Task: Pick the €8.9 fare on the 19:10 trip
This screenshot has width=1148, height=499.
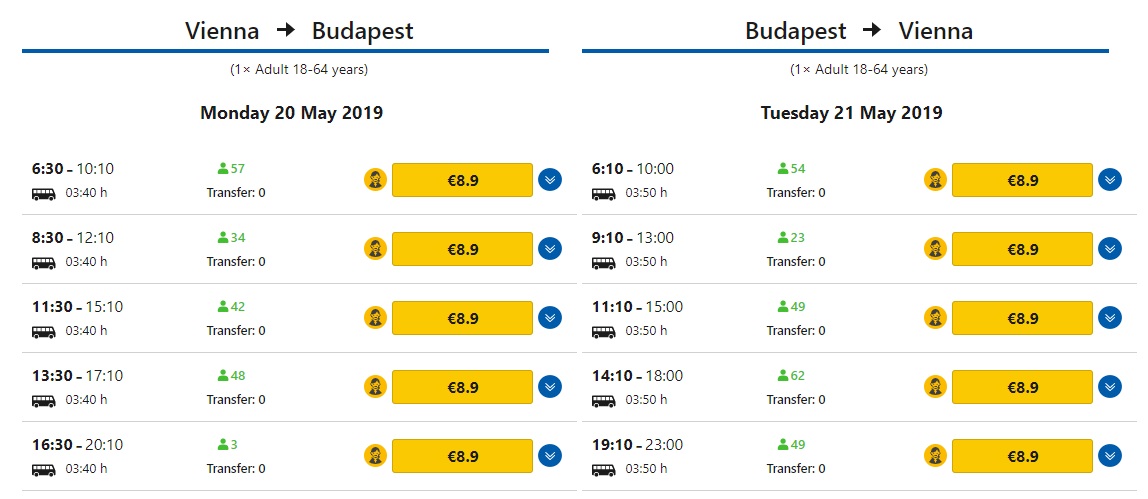Action: (1022, 456)
